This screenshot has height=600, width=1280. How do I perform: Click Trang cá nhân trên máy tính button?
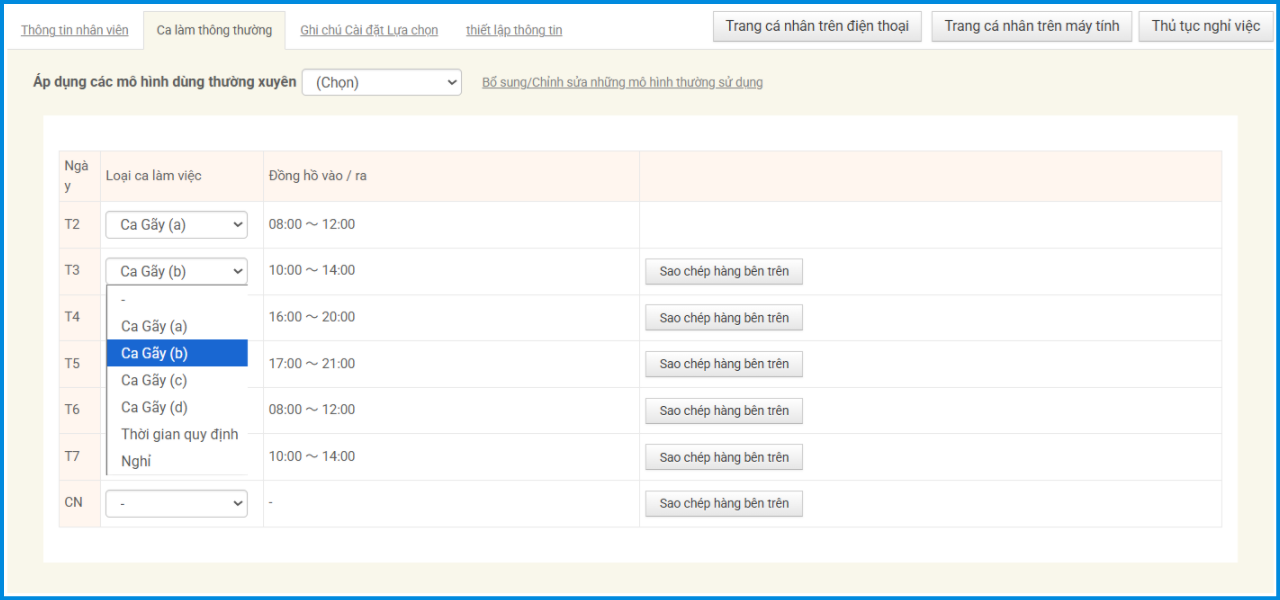(1032, 26)
